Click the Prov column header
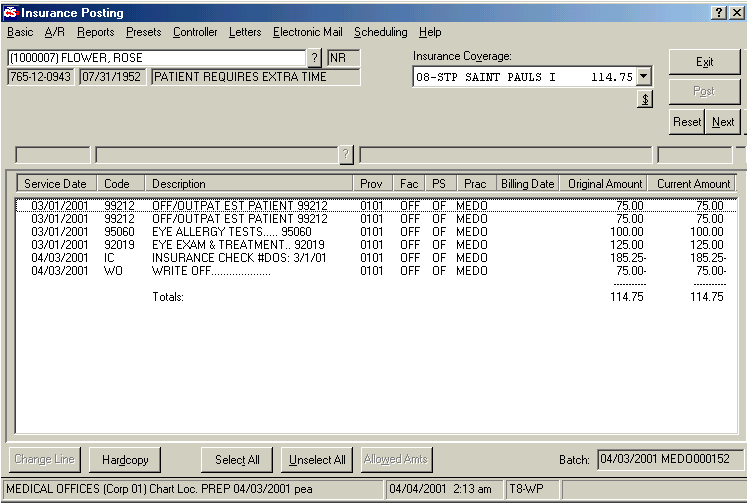Image resolution: width=747 pixels, height=504 pixels. (373, 183)
